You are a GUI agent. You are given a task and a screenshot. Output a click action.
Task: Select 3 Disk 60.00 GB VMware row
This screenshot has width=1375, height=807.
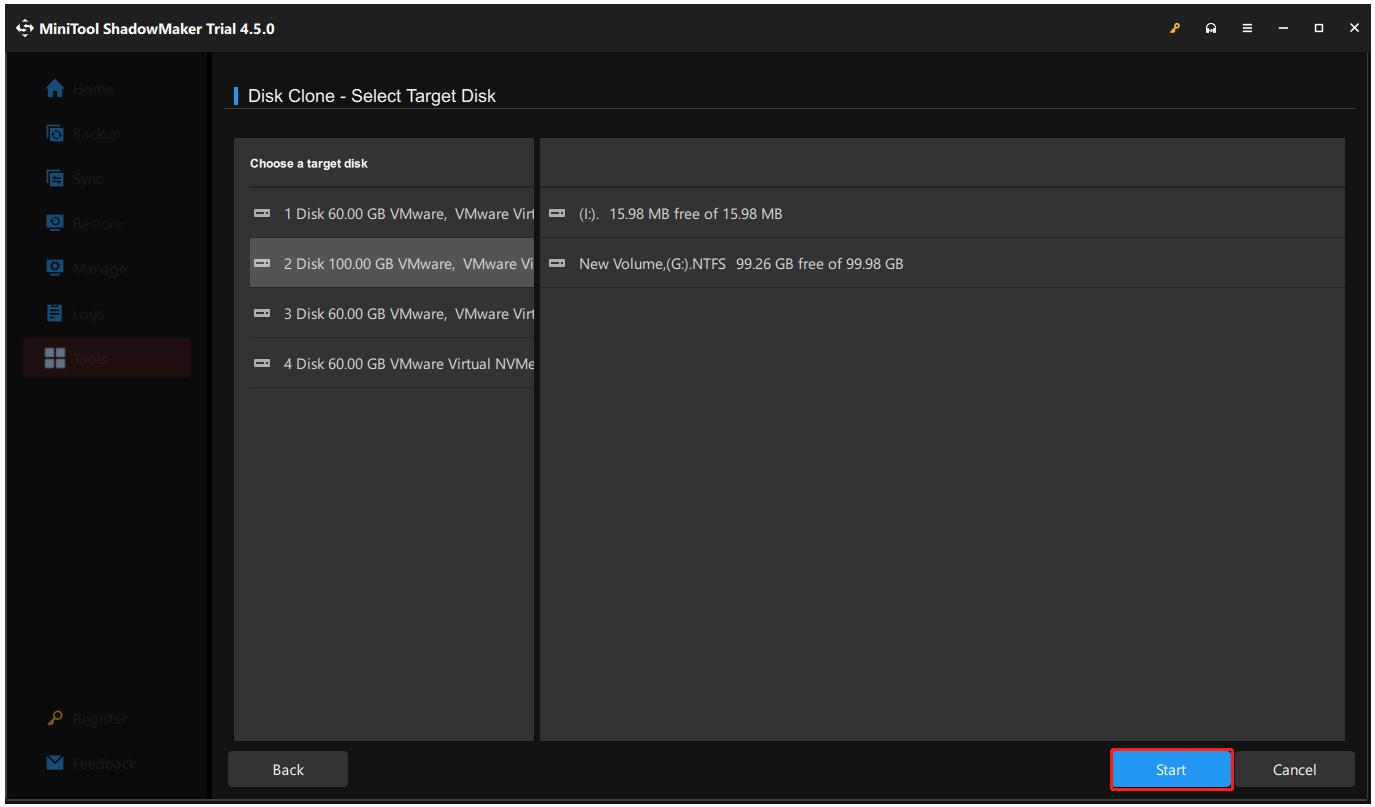coord(392,313)
